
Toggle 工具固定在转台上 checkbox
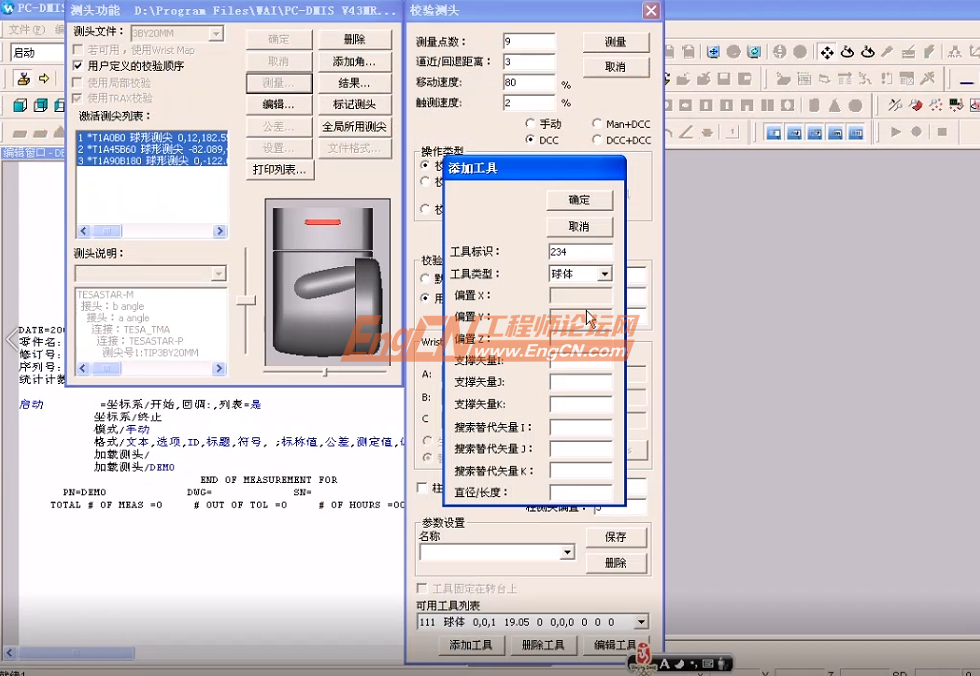(422, 588)
